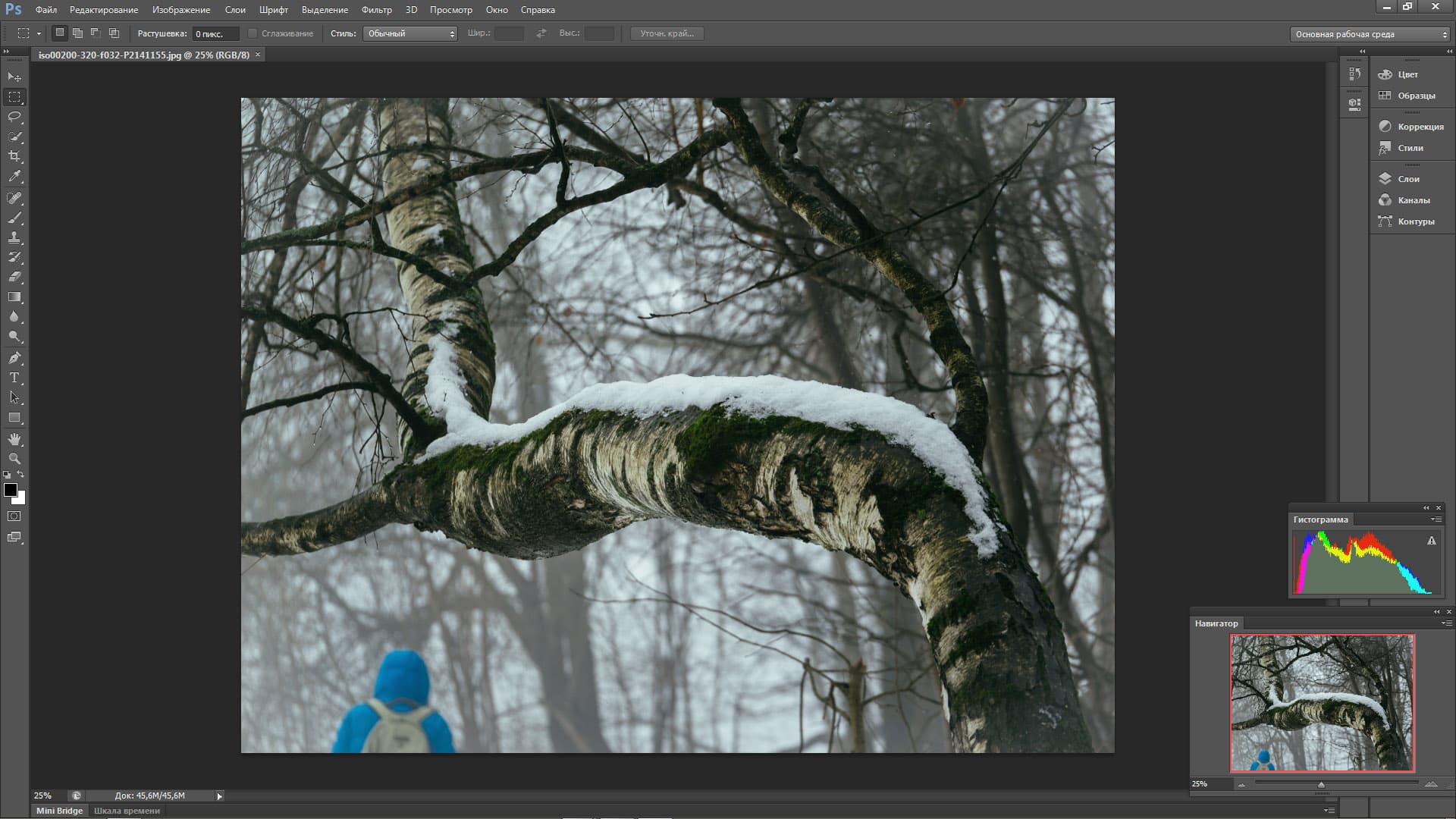Viewport: 1456px width, 819px height.
Task: Select the Clone Stamp tool
Action: (14, 237)
